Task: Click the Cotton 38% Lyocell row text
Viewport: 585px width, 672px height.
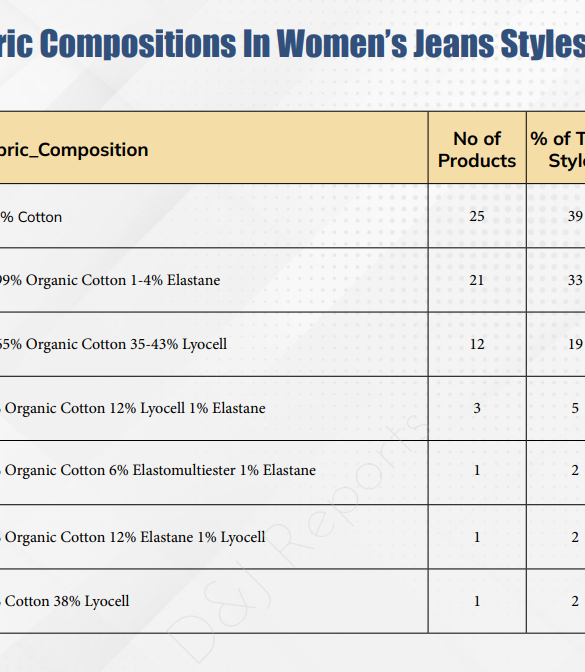Action: [x=65, y=601]
